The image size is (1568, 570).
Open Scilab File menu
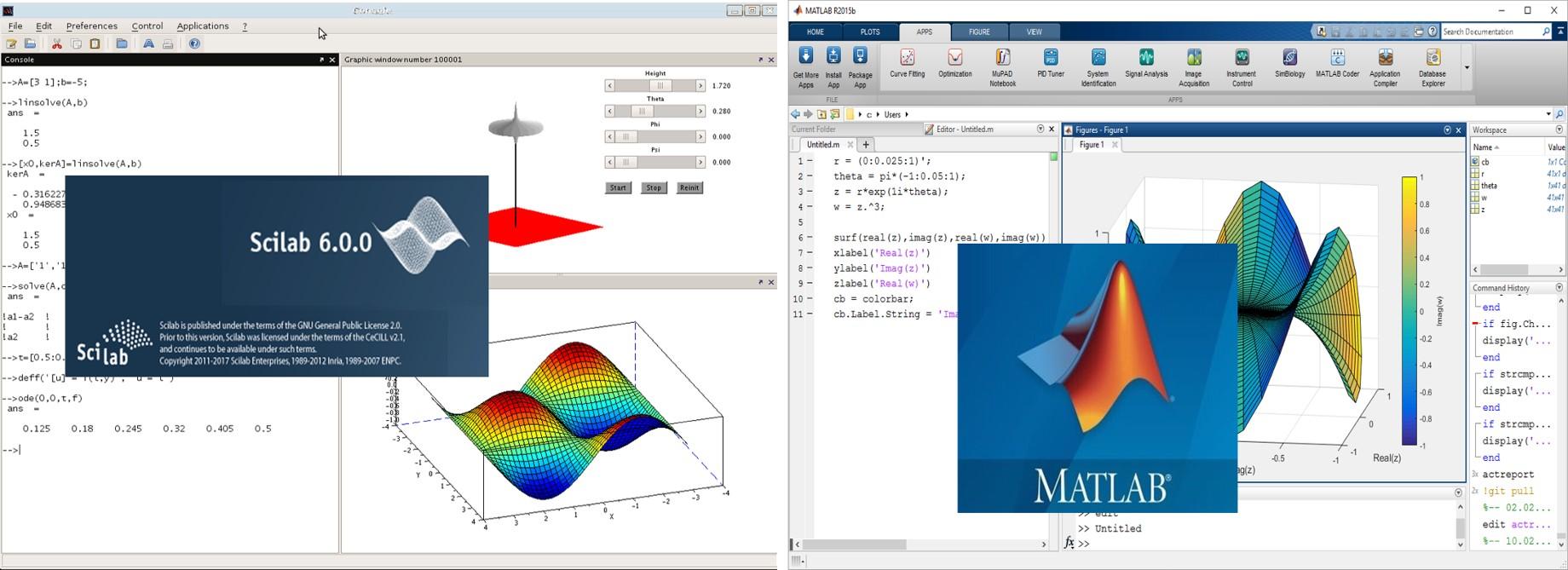click(x=15, y=26)
